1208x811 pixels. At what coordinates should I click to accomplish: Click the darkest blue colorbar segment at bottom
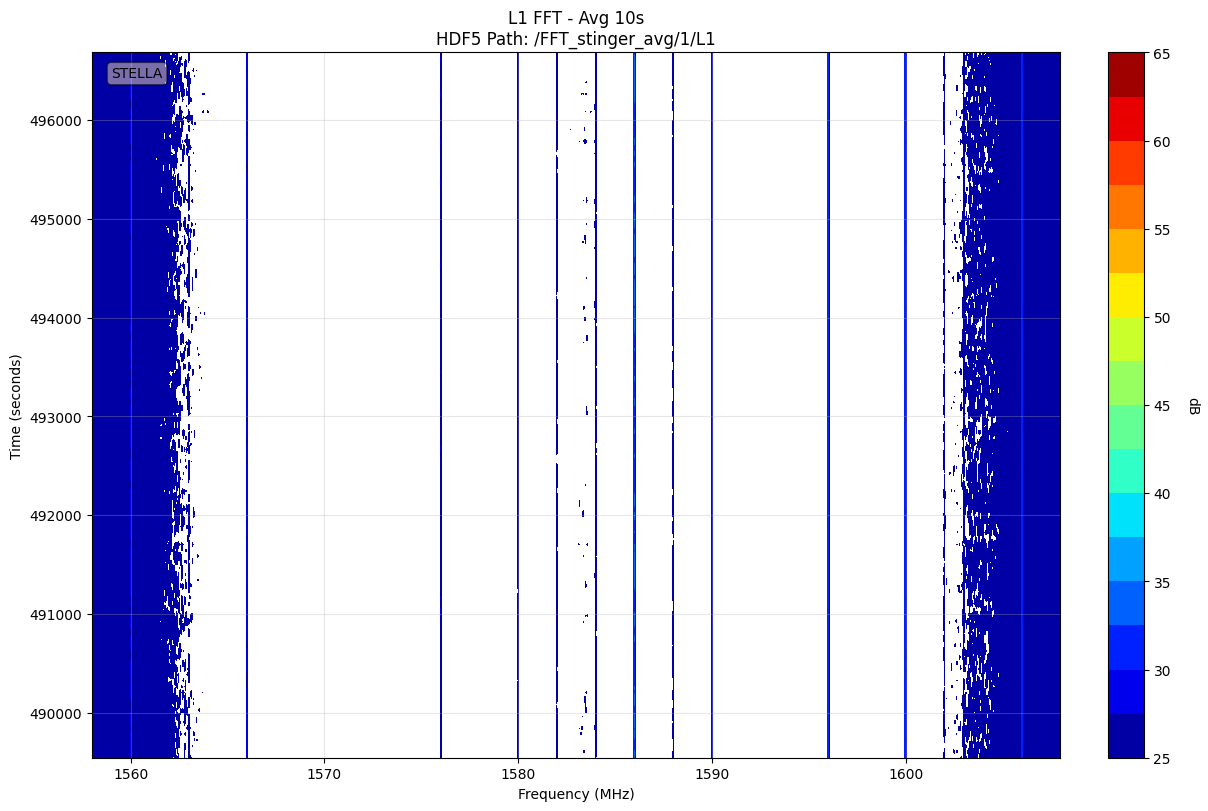1126,736
